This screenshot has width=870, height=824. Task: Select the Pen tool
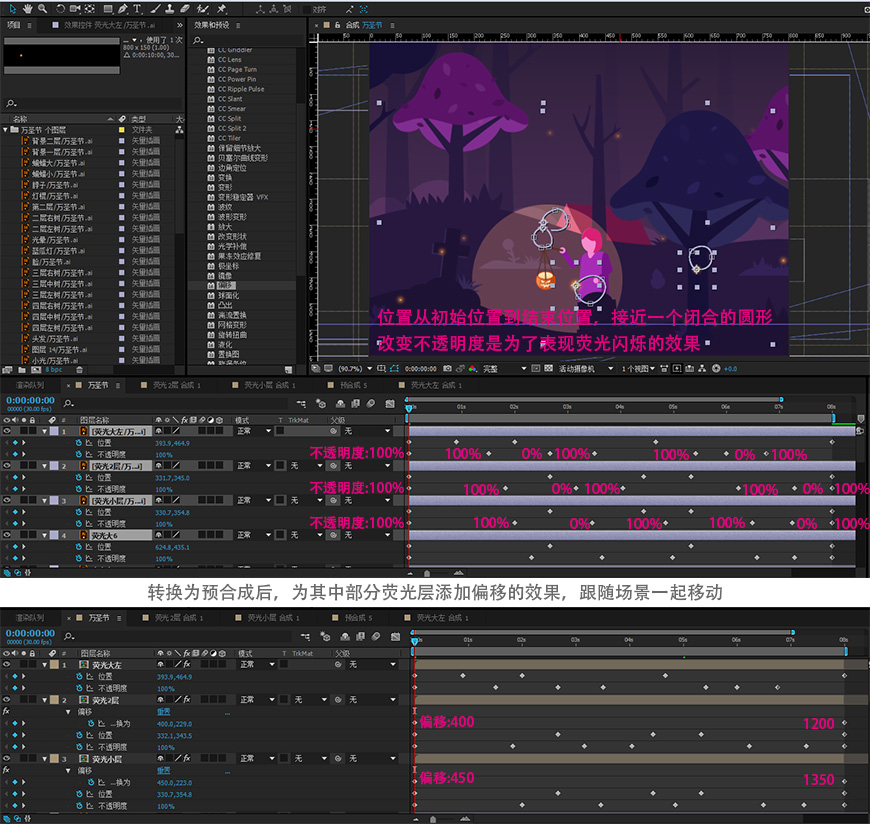tap(122, 9)
